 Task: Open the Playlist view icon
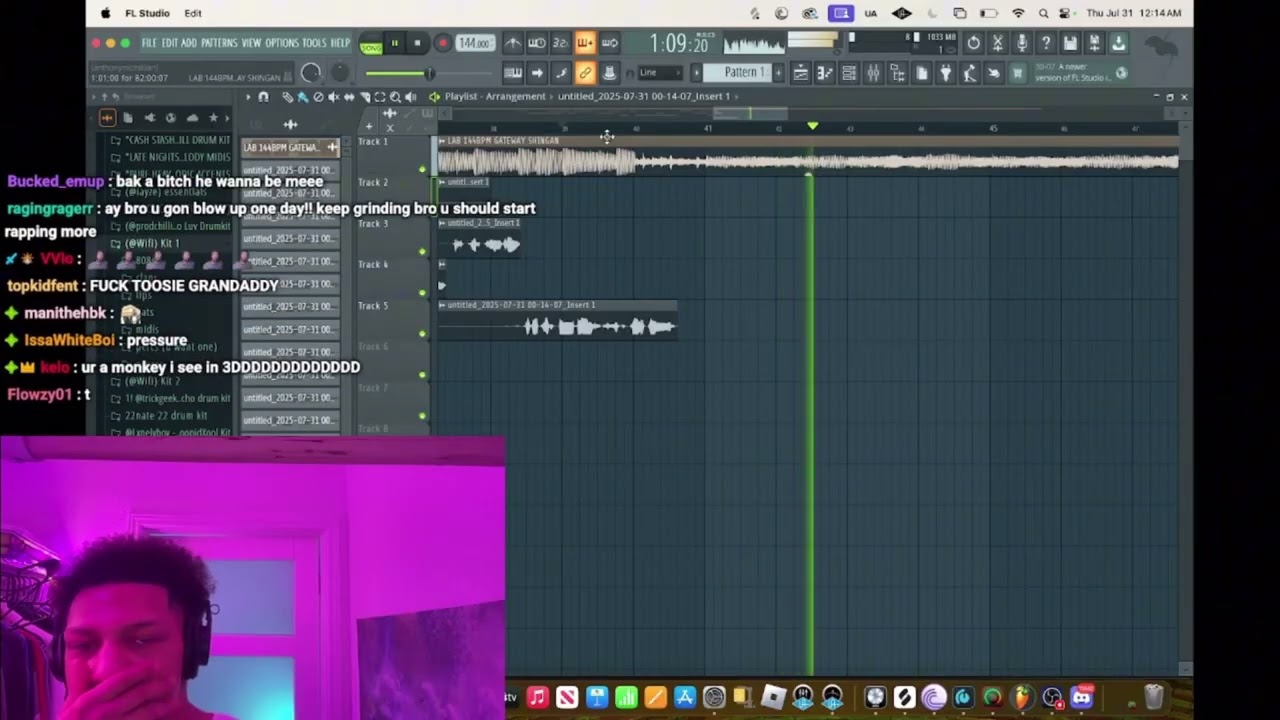(x=801, y=72)
